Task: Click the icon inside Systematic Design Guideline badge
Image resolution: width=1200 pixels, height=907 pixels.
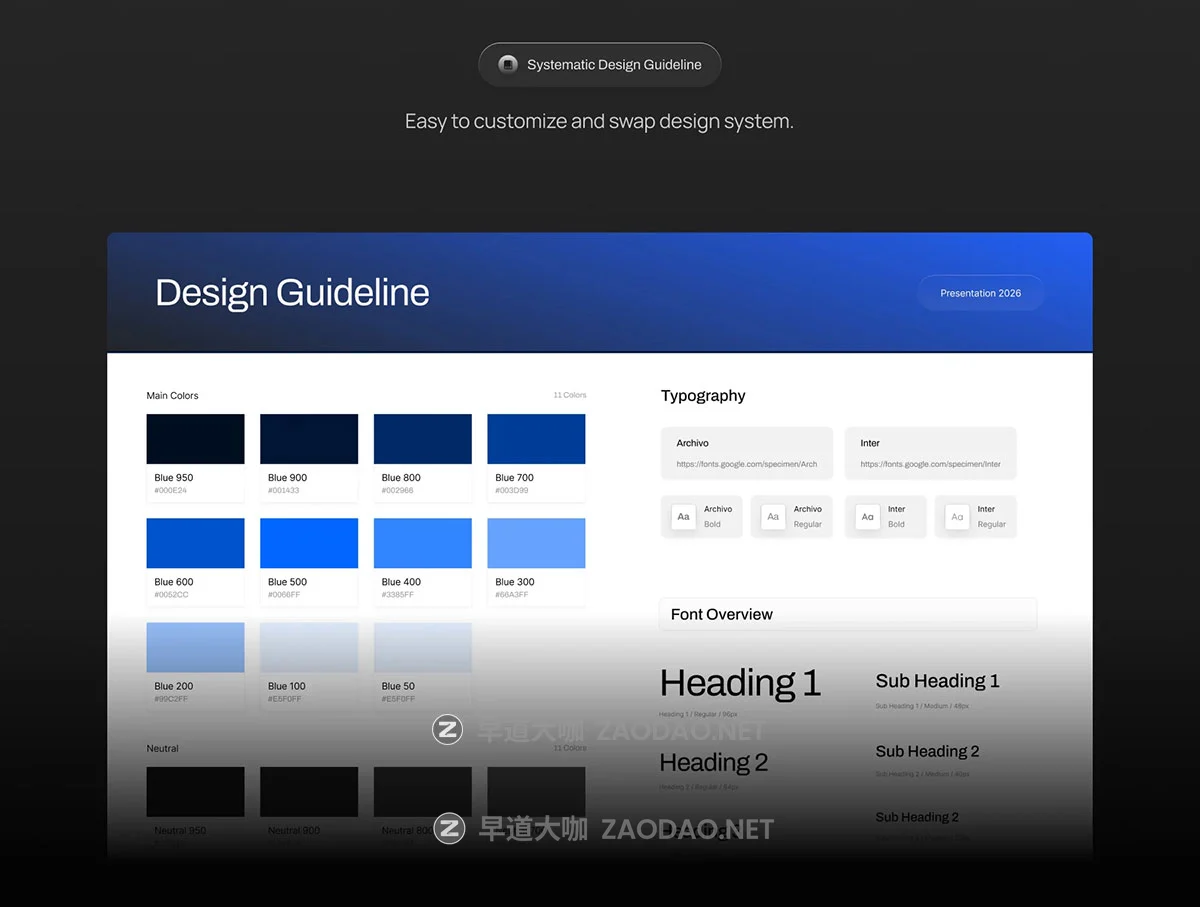Action: (508, 65)
